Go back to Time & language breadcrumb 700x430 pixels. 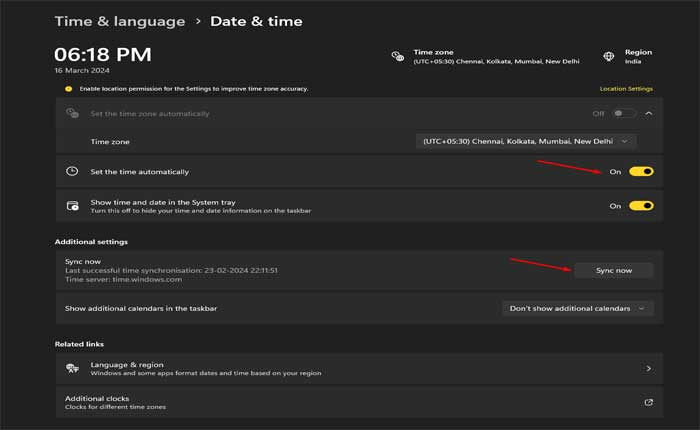(x=120, y=21)
